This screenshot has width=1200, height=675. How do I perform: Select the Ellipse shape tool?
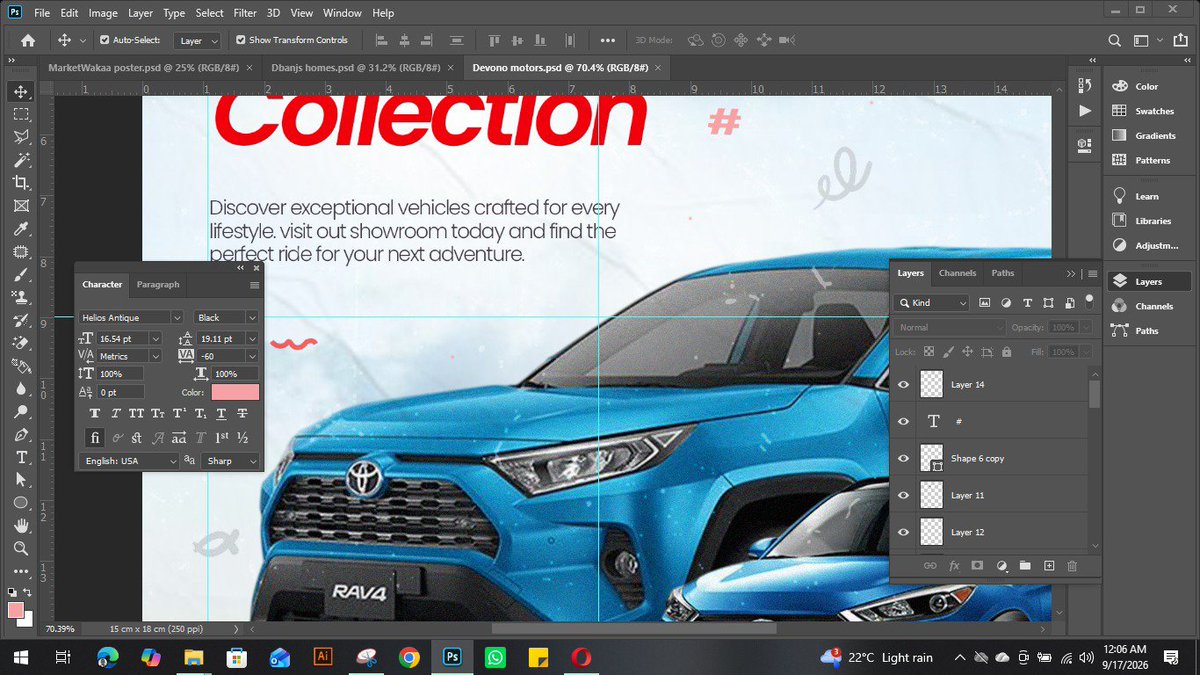pos(21,503)
